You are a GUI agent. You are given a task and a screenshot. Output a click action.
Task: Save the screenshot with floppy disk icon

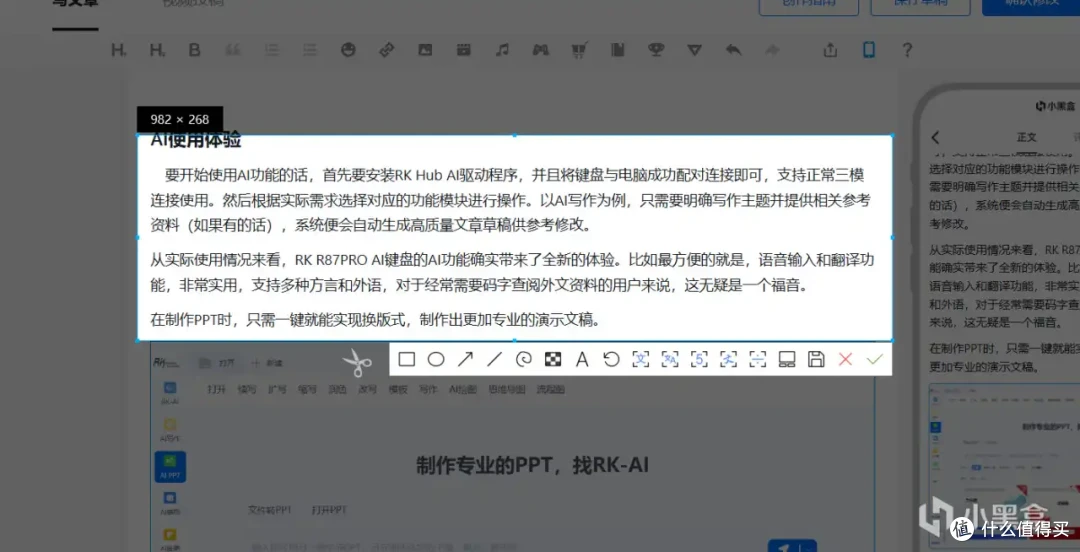tap(816, 359)
